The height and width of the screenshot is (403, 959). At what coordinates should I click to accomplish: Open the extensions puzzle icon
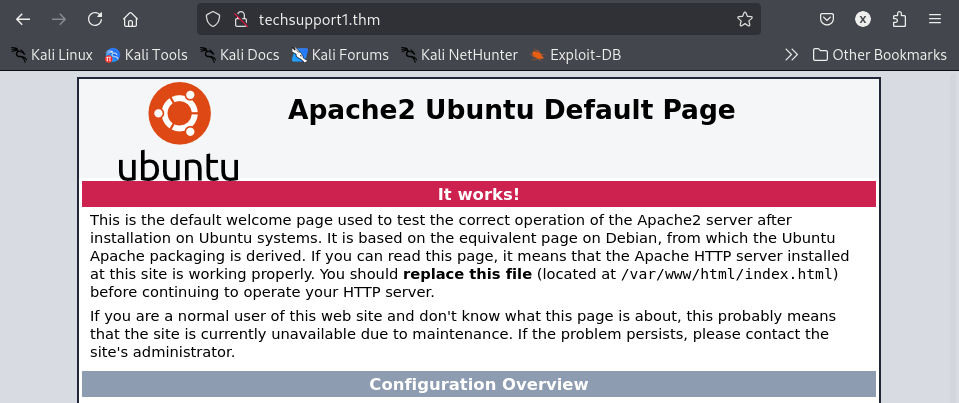[899, 20]
